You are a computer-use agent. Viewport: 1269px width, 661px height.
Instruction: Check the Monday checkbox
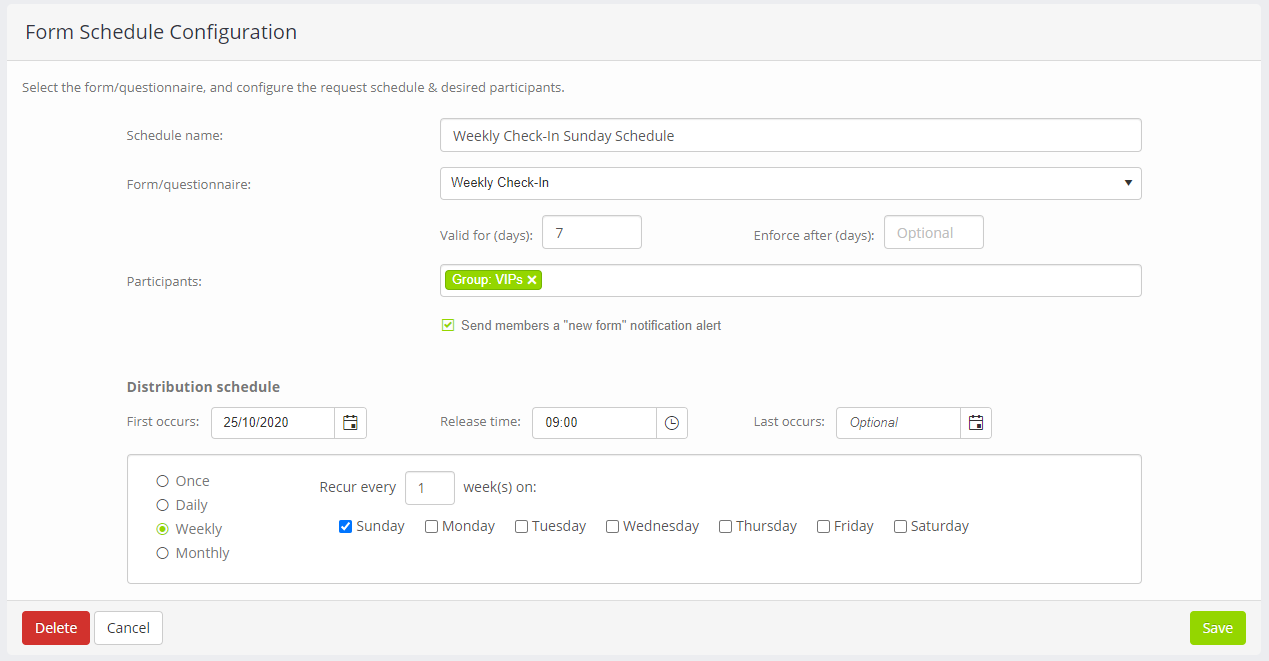click(431, 526)
